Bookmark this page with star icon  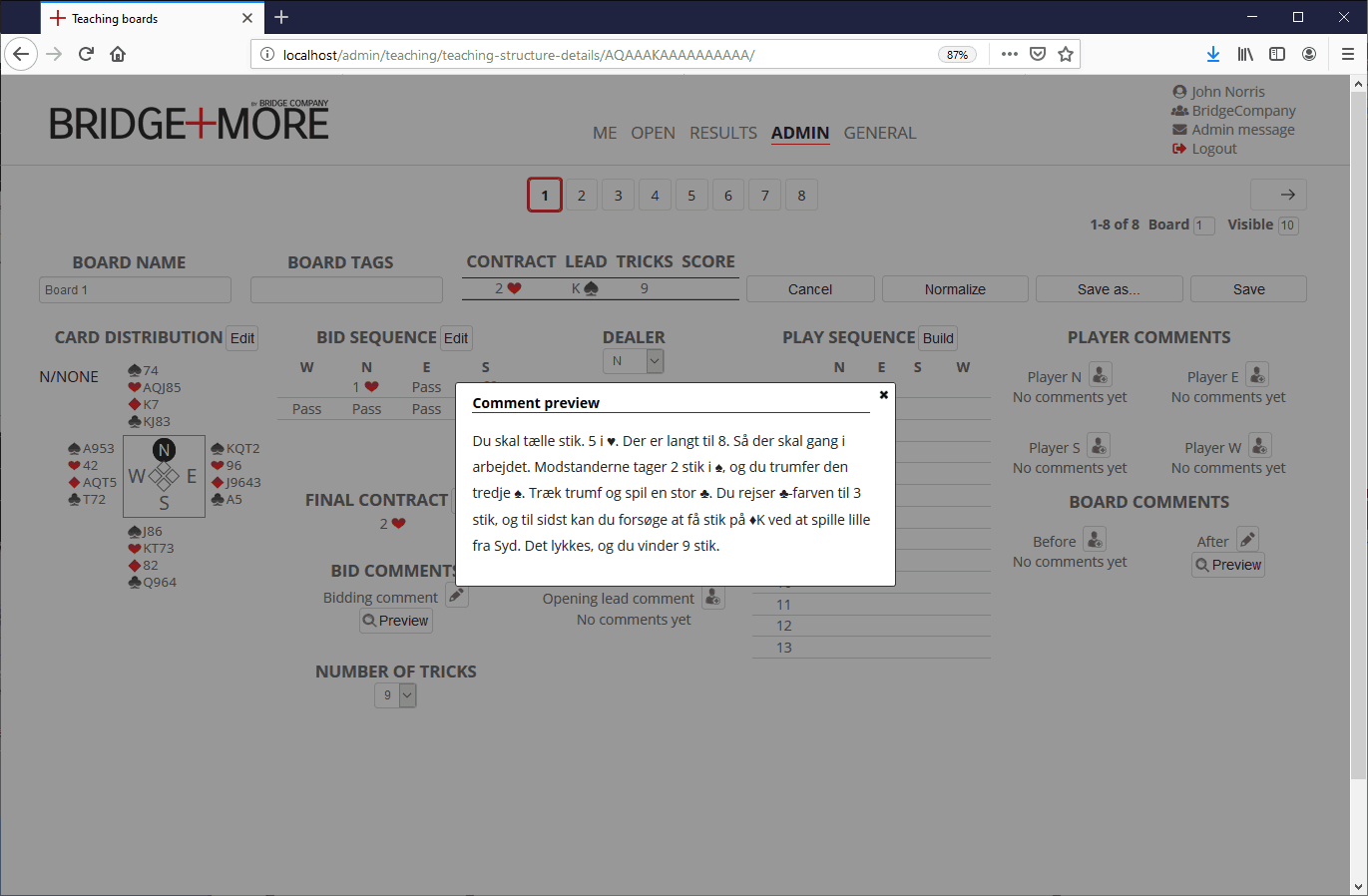click(x=1066, y=54)
